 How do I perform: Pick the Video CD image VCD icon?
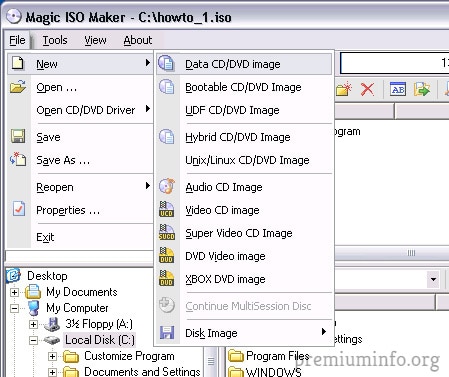click(166, 209)
